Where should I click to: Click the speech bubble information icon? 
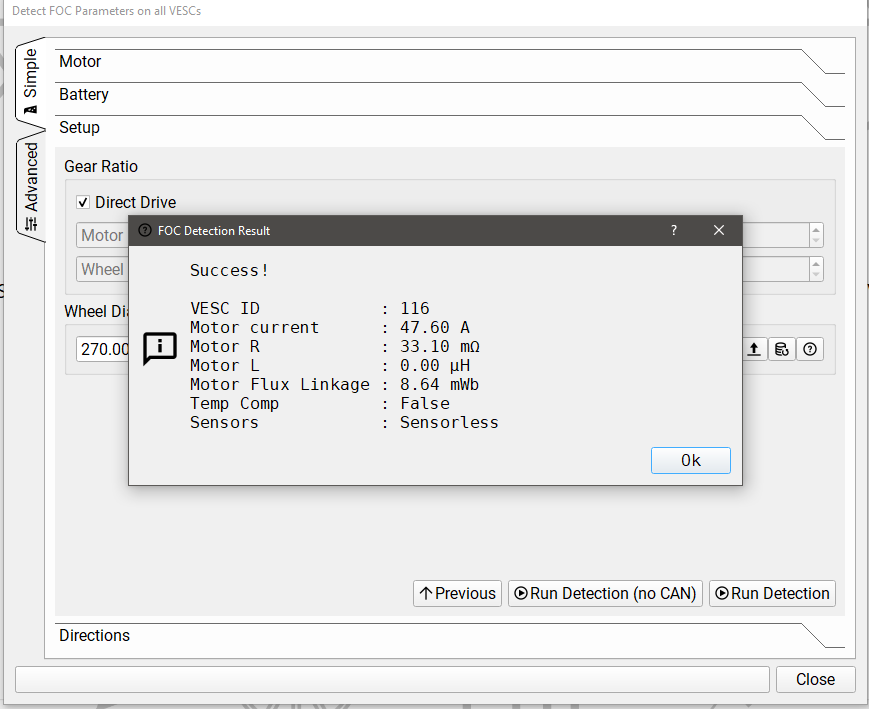(160, 347)
